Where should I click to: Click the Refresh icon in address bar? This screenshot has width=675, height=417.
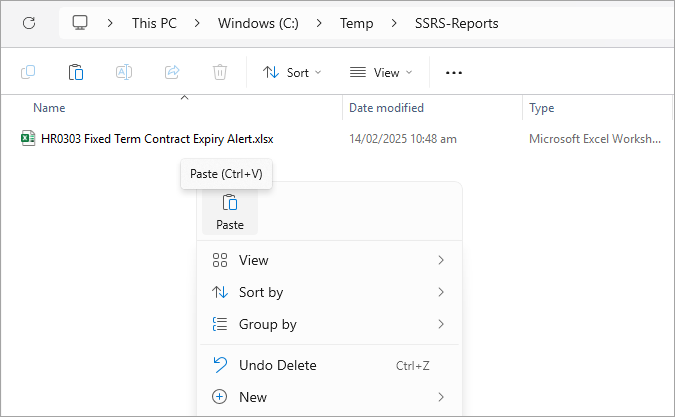29,23
